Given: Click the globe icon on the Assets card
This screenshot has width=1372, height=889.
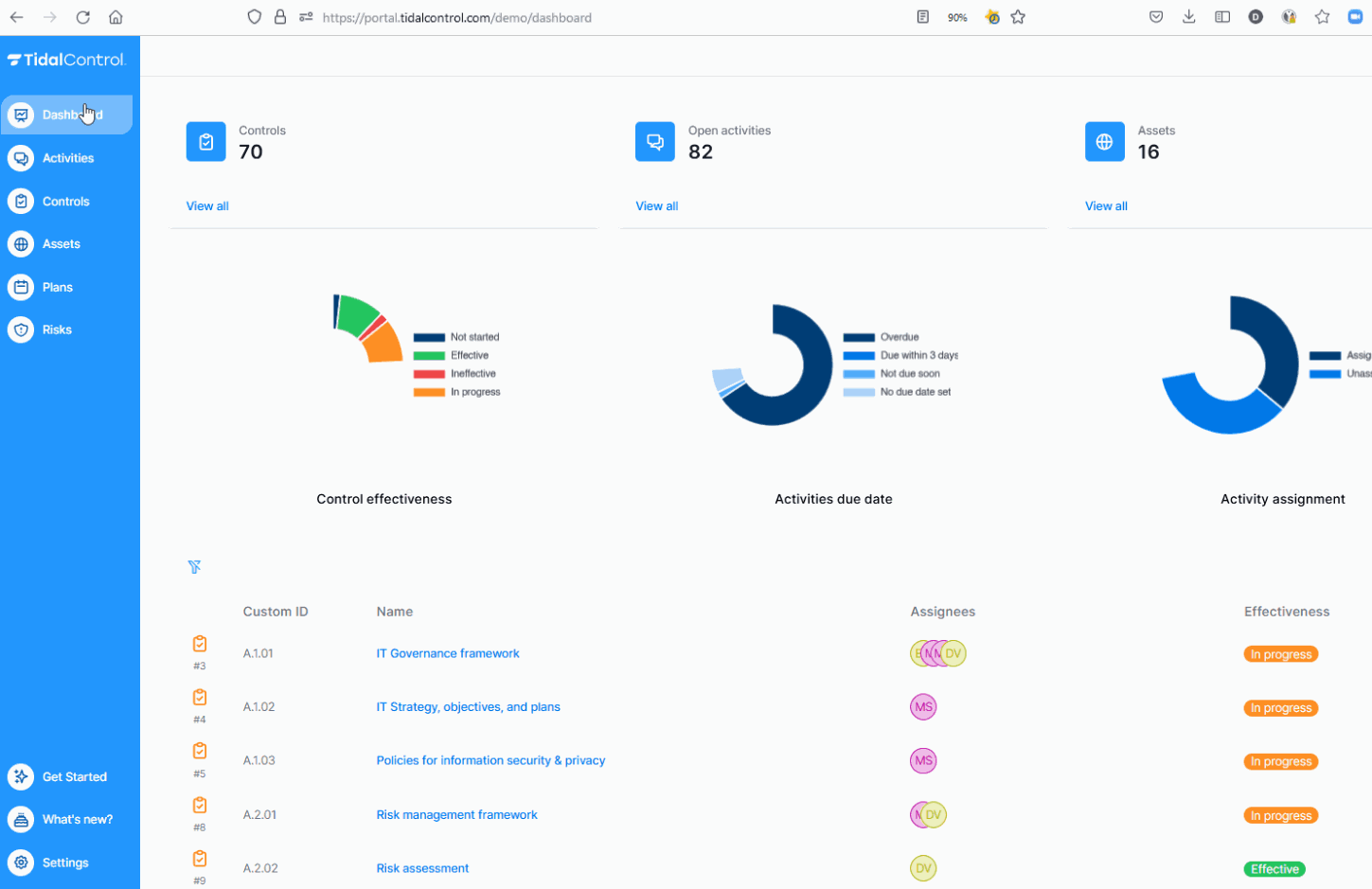Looking at the screenshot, I should [1104, 141].
